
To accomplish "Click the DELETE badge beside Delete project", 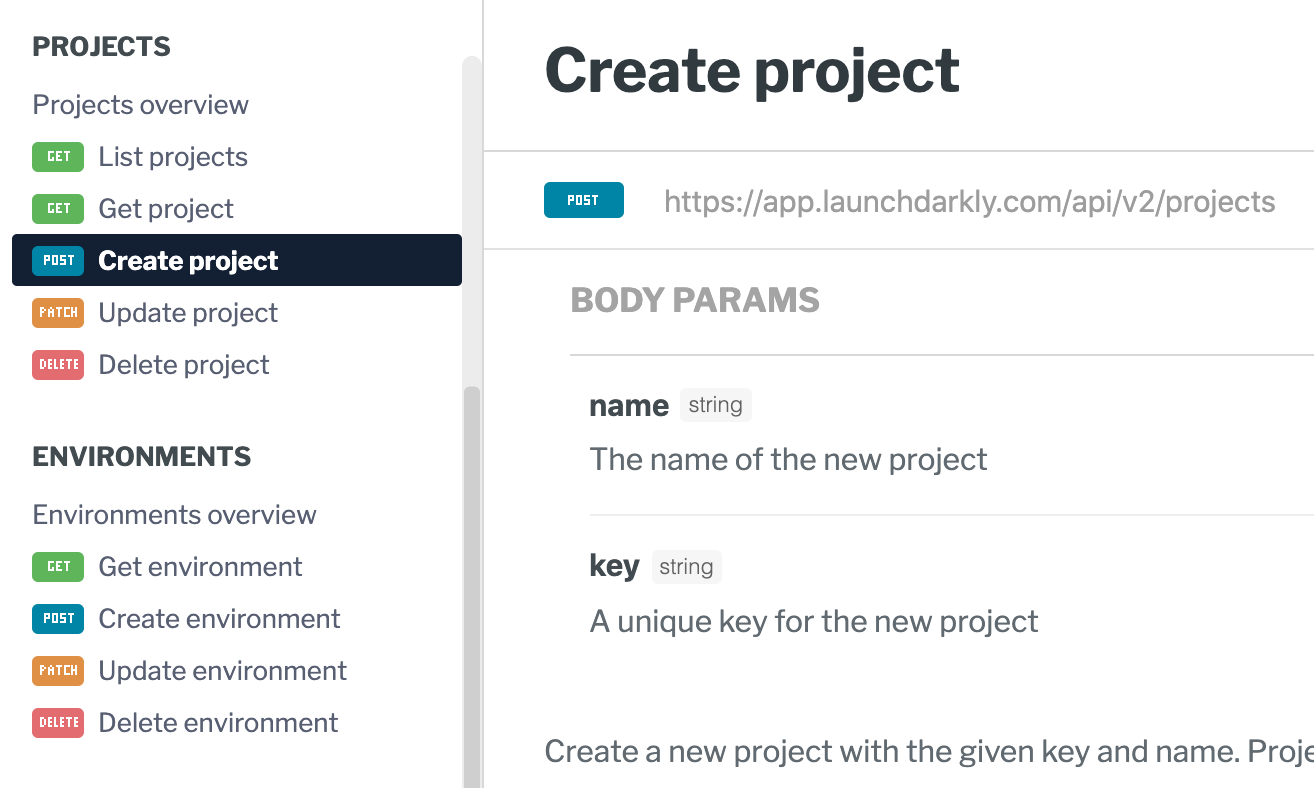I will [58, 365].
